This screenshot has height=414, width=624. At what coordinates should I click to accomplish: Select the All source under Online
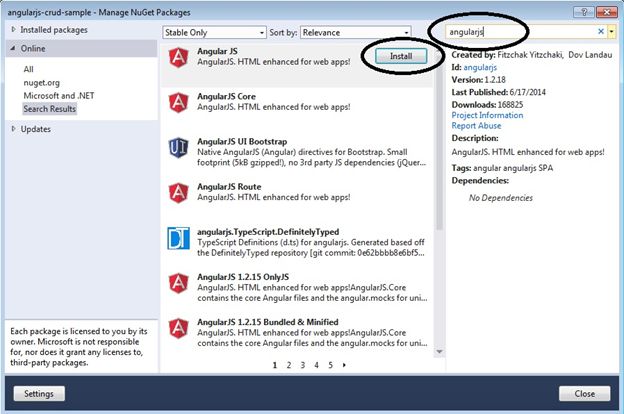tap(28, 69)
